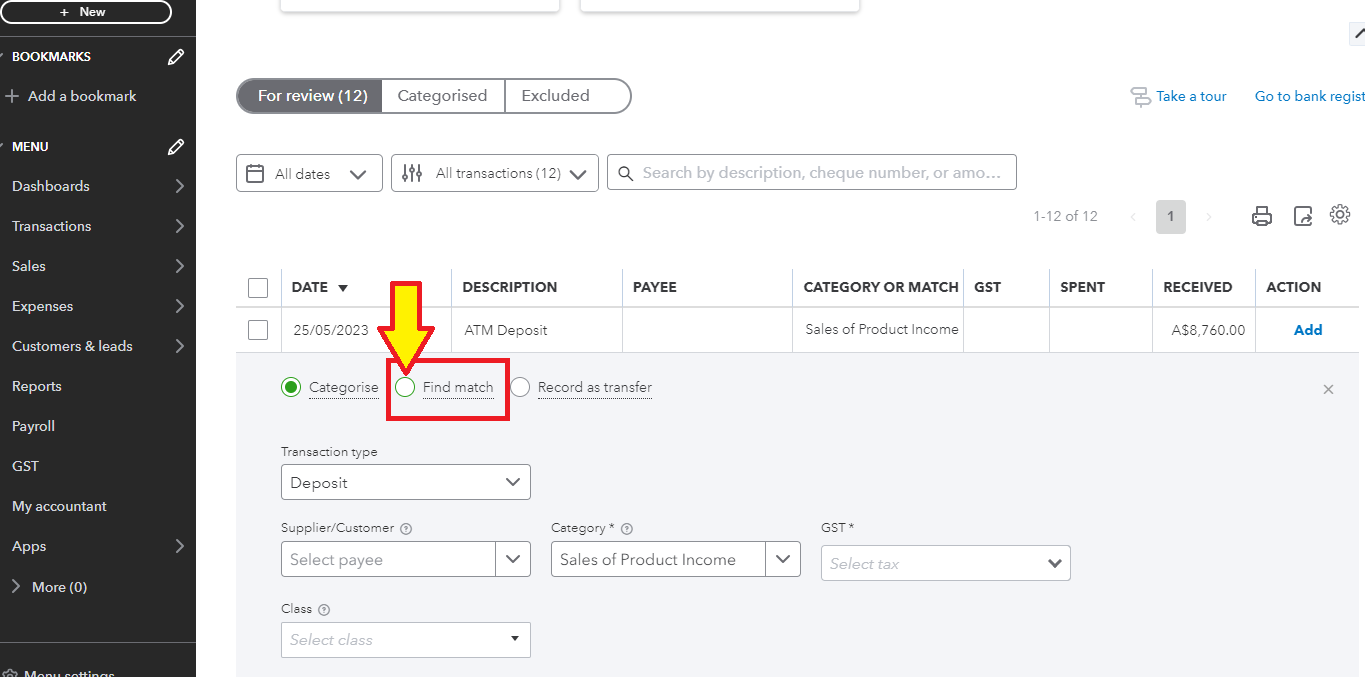Click the Add action link
This screenshot has width=1365, height=677.
(1307, 330)
